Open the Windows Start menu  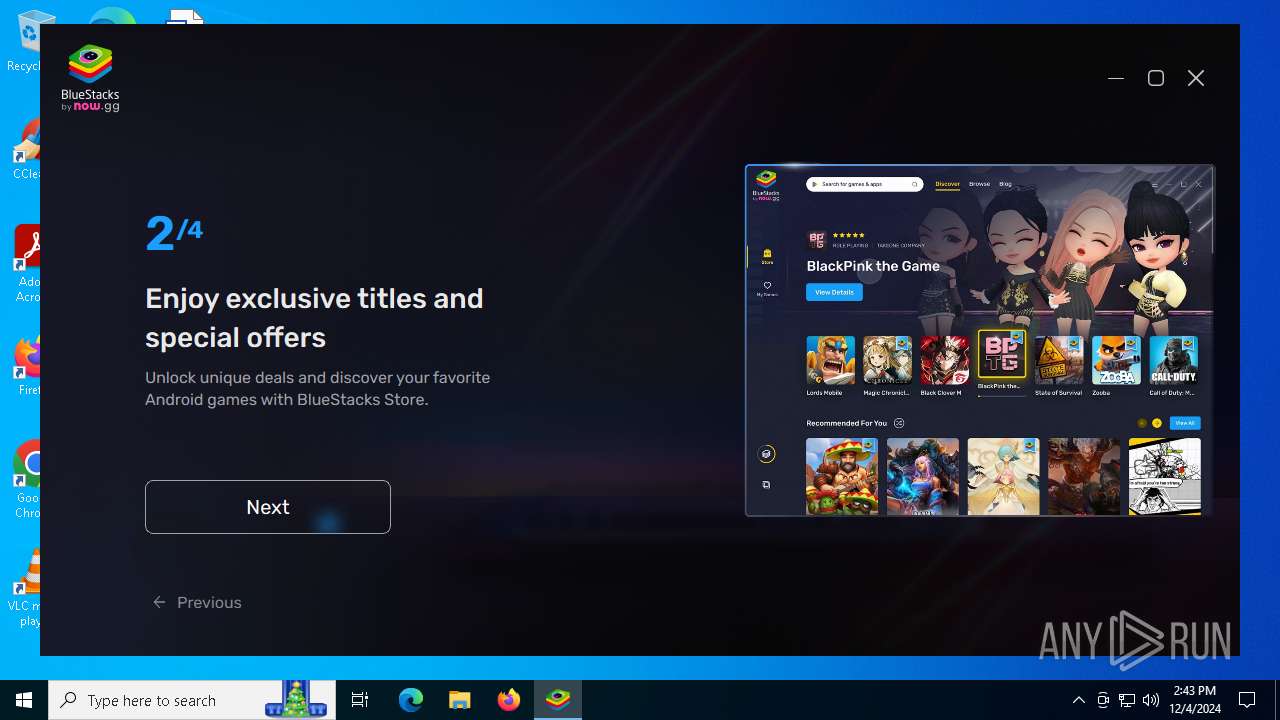tap(24, 700)
